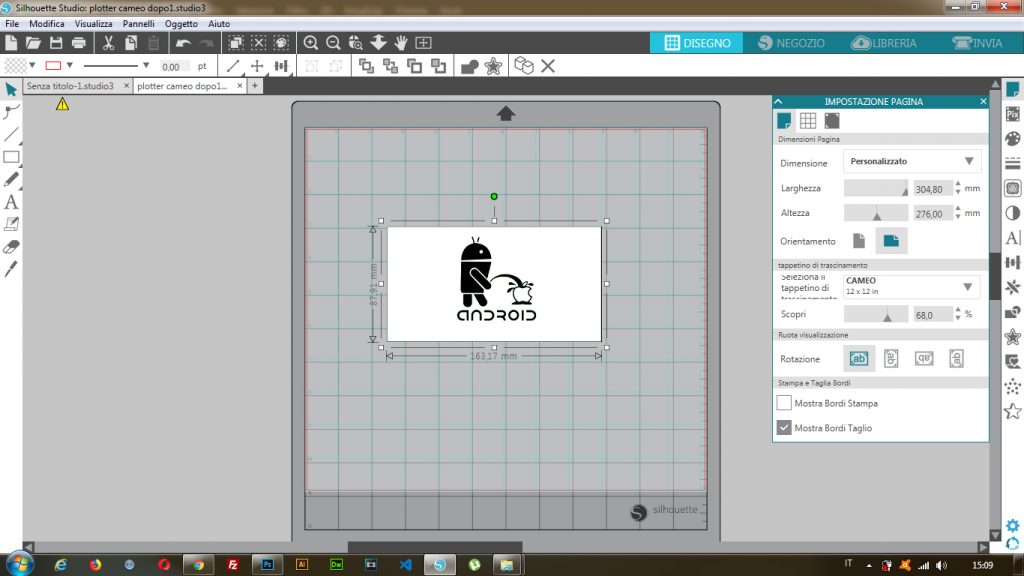Viewport: 1024px width, 576px height.
Task: Select the draw Rectangle tool
Action: pos(11,157)
